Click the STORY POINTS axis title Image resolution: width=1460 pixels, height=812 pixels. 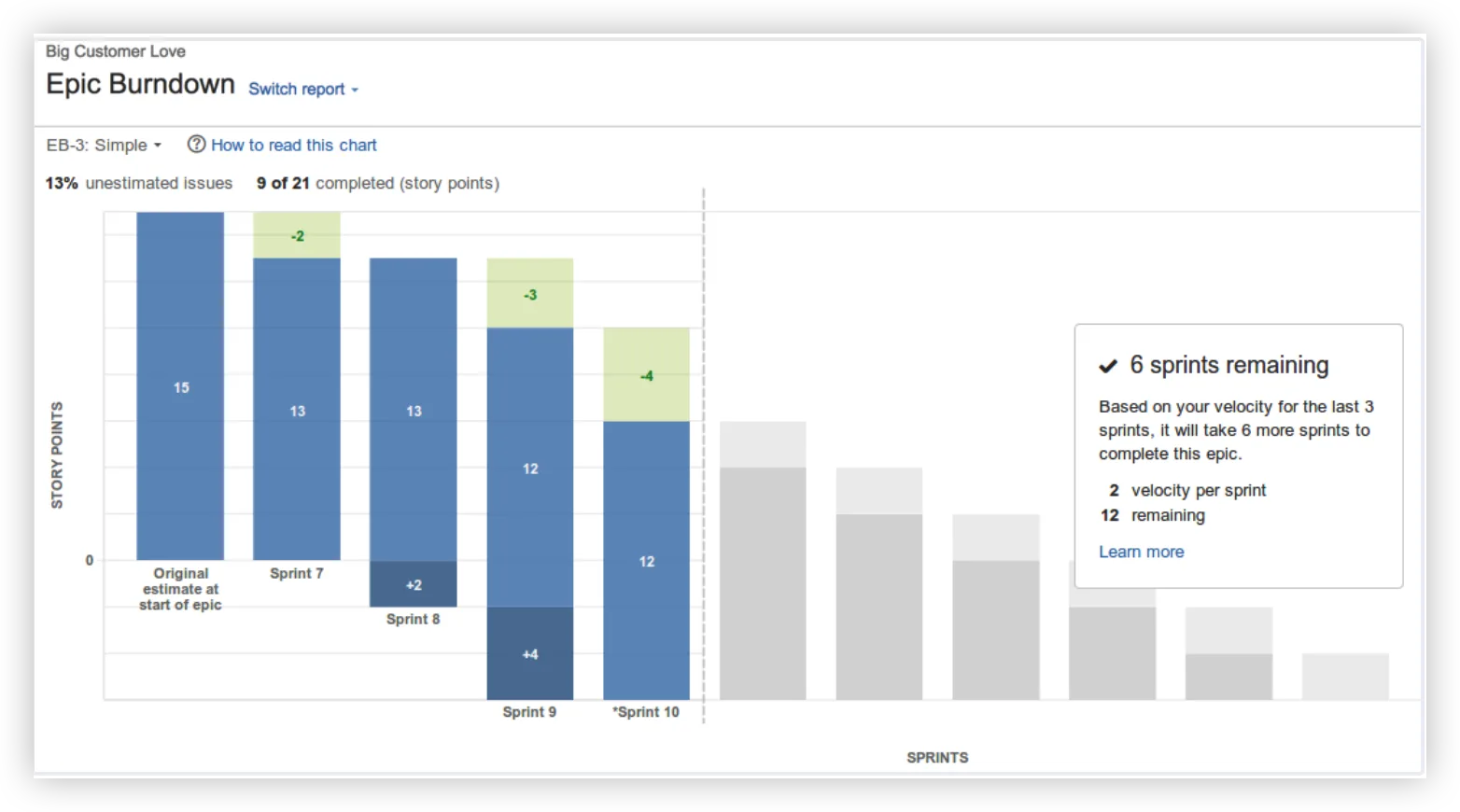pos(57,455)
